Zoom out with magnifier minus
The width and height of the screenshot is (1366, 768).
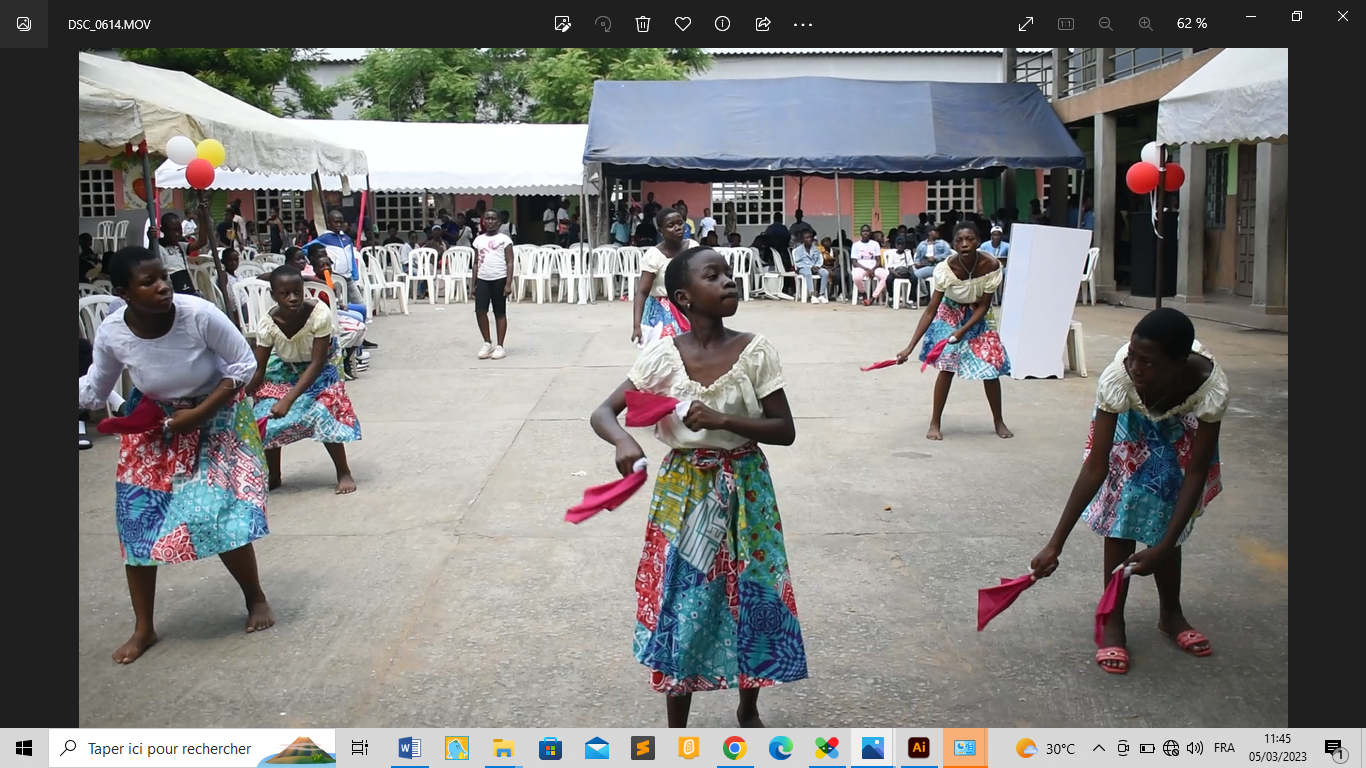(x=1106, y=24)
